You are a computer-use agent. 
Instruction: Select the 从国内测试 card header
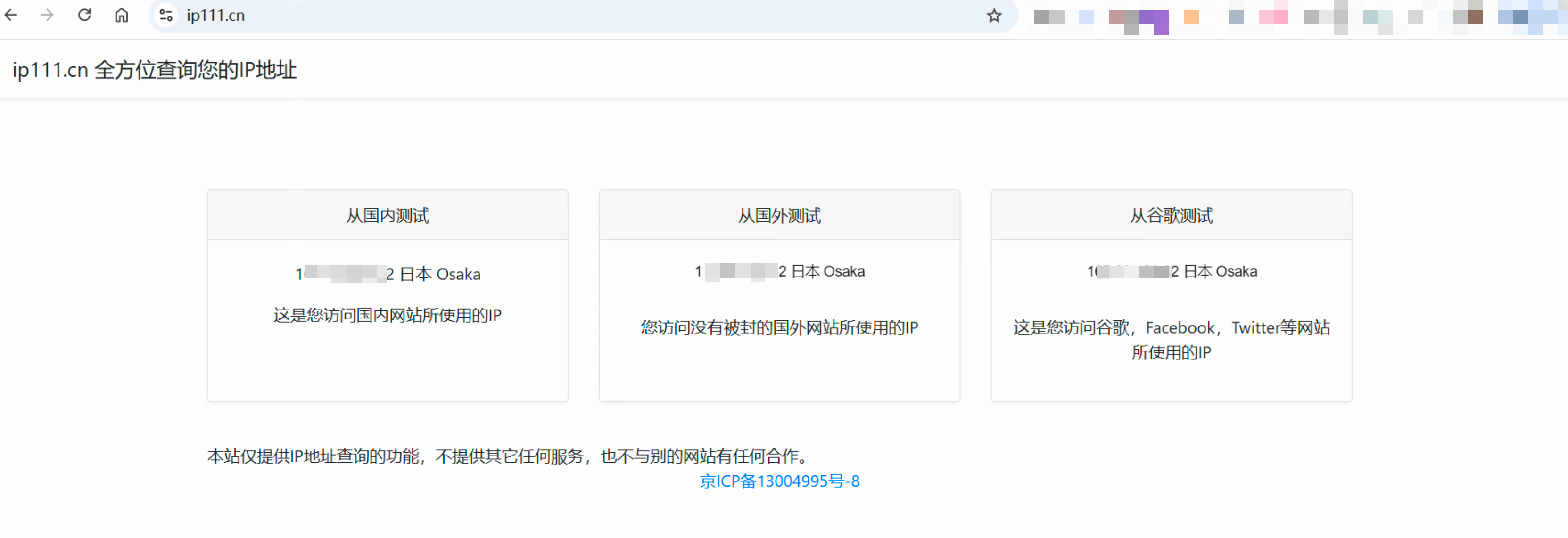coord(387,215)
